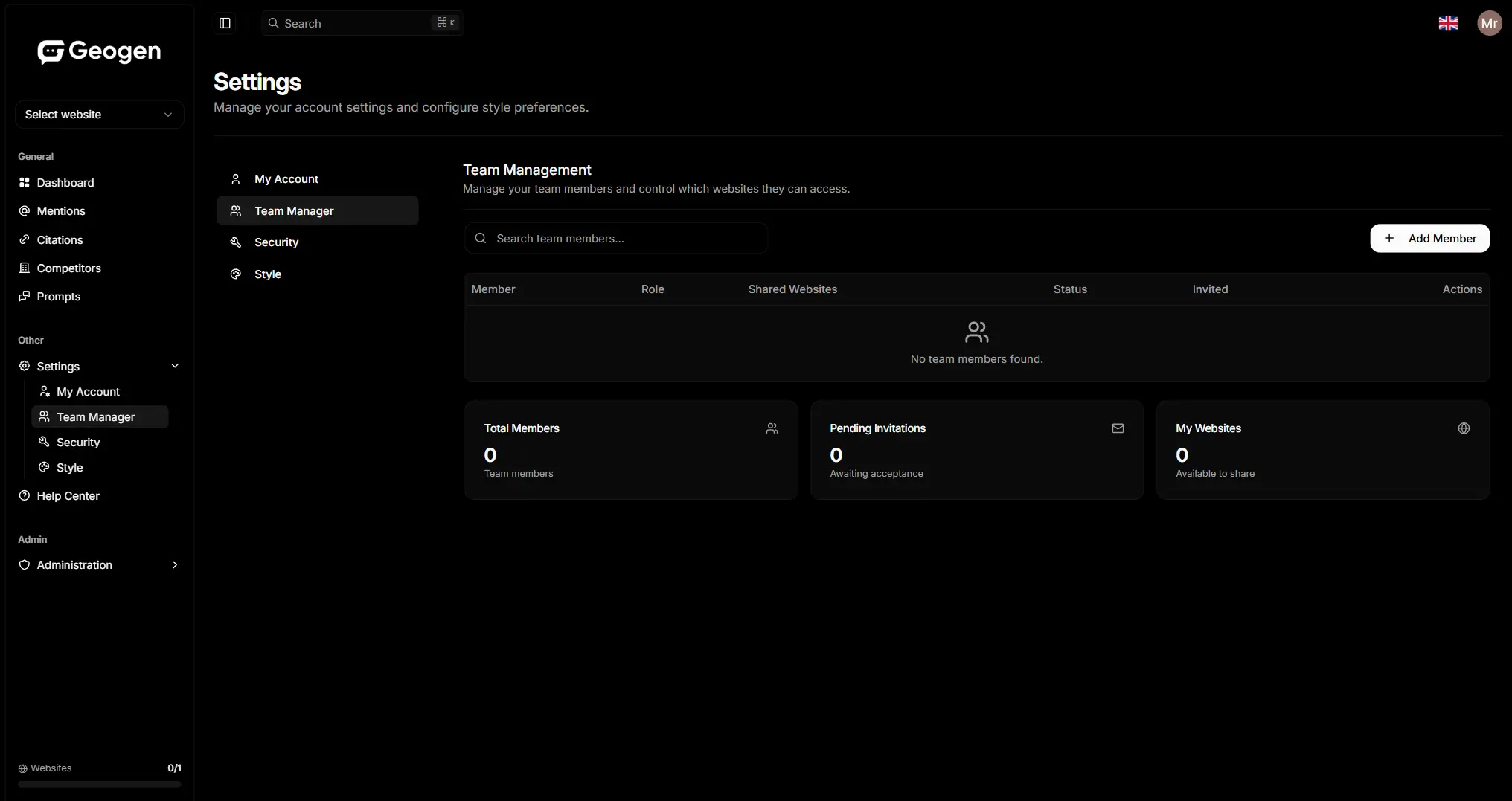The width and height of the screenshot is (1512, 801).
Task: Click the Invited column header
Action: click(x=1210, y=289)
